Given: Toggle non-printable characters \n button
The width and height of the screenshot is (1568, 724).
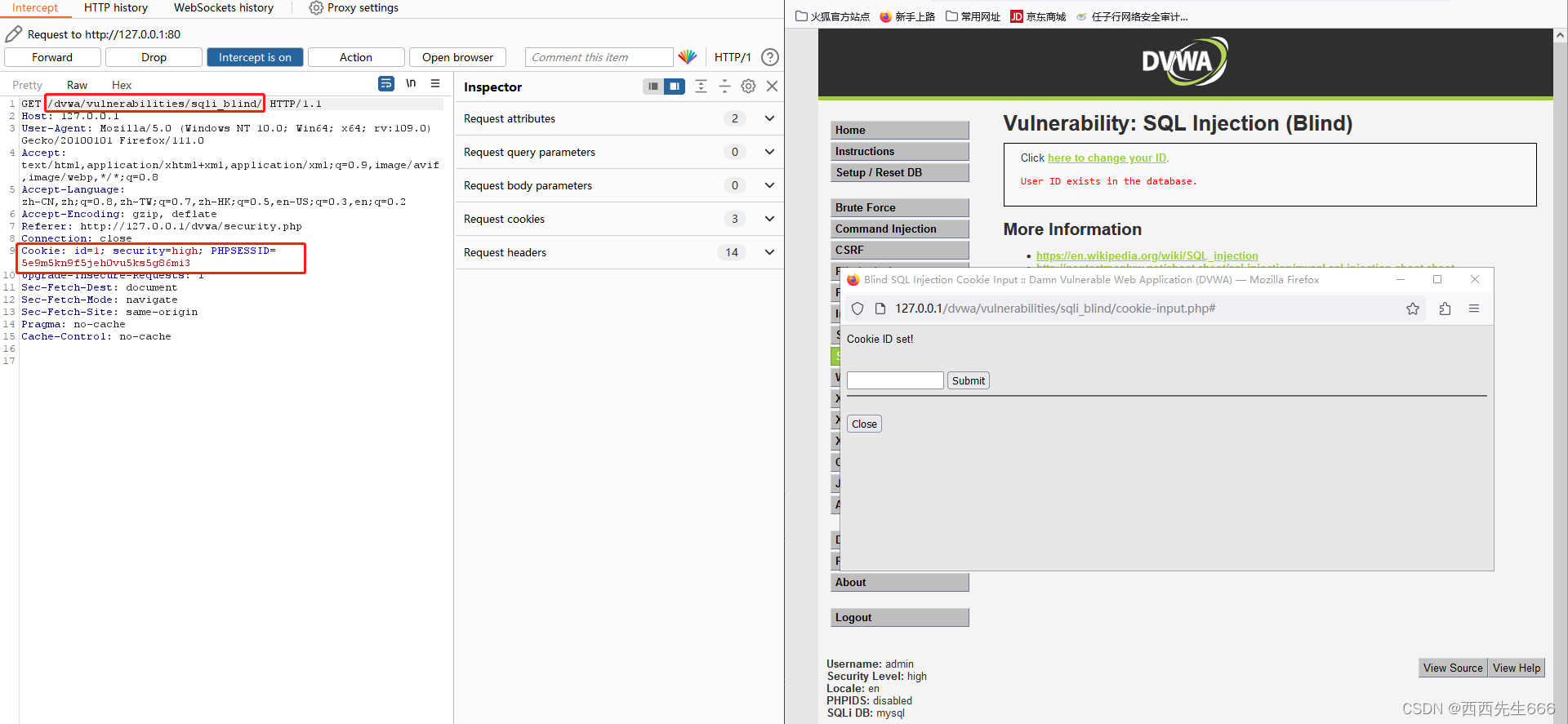Looking at the screenshot, I should [x=411, y=83].
